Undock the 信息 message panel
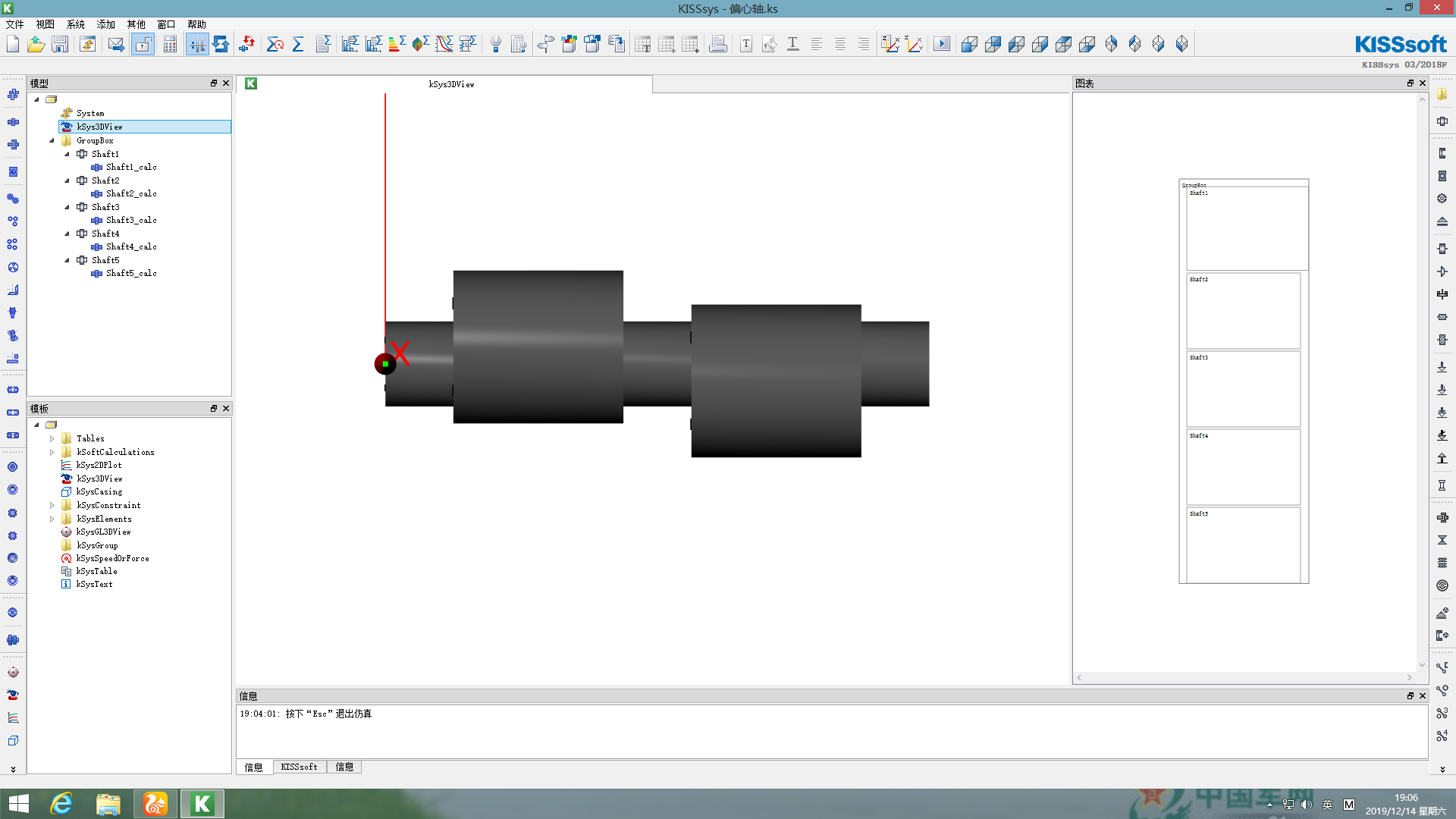 pyautogui.click(x=1410, y=696)
